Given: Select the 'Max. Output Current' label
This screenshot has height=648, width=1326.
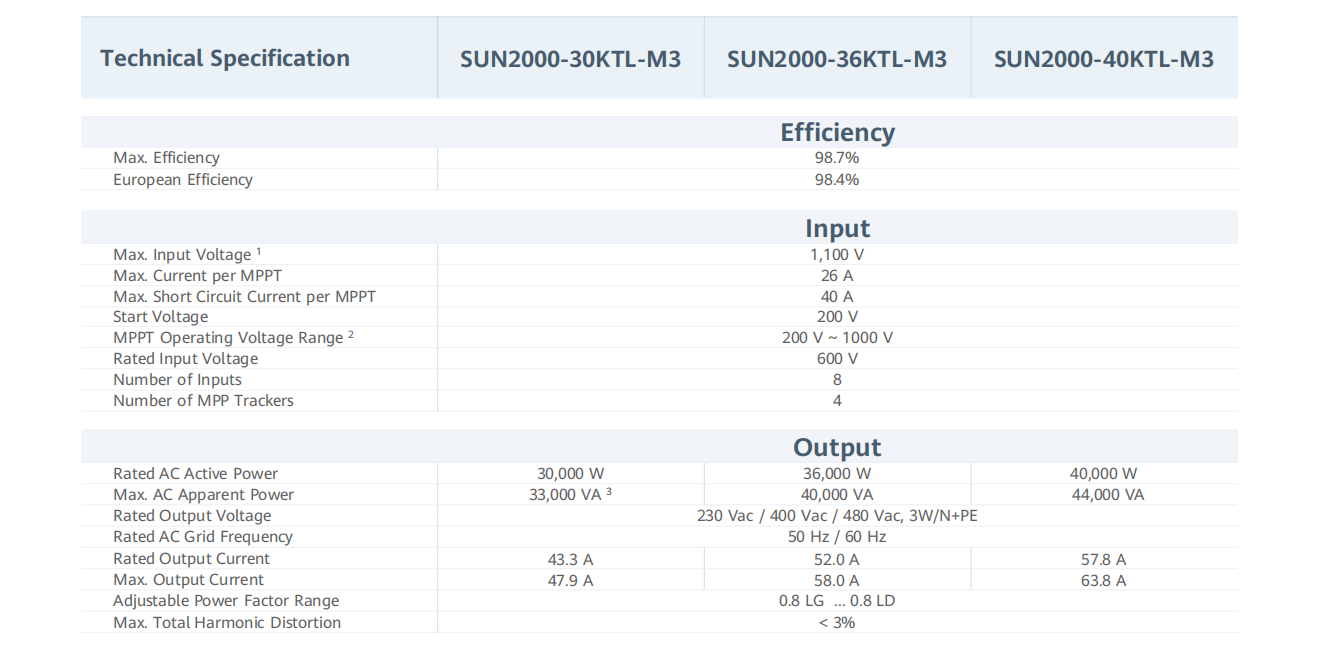Looking at the screenshot, I should [188, 580].
